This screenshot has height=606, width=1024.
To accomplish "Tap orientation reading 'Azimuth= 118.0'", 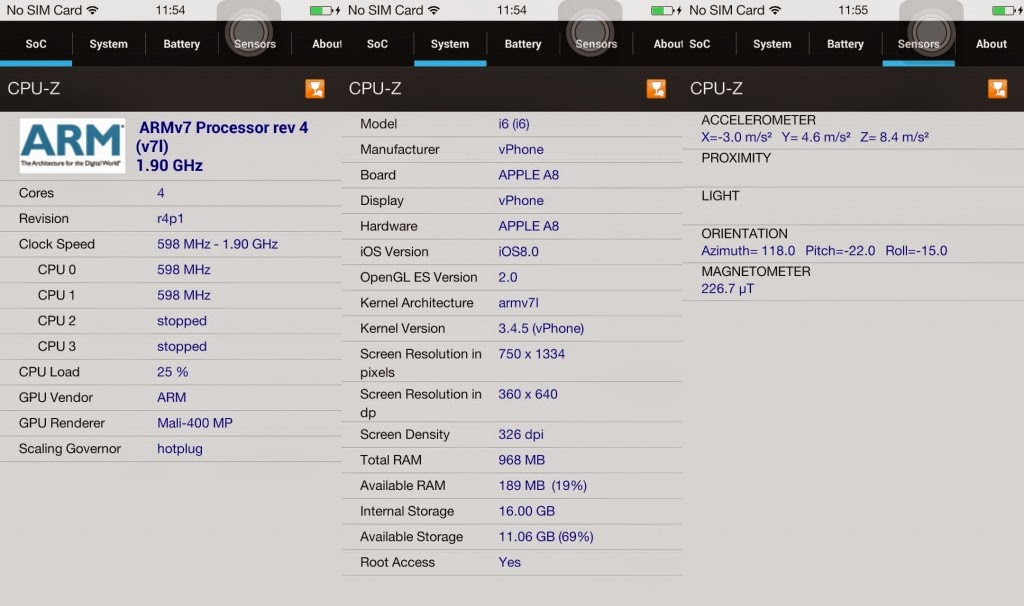I will [x=748, y=251].
